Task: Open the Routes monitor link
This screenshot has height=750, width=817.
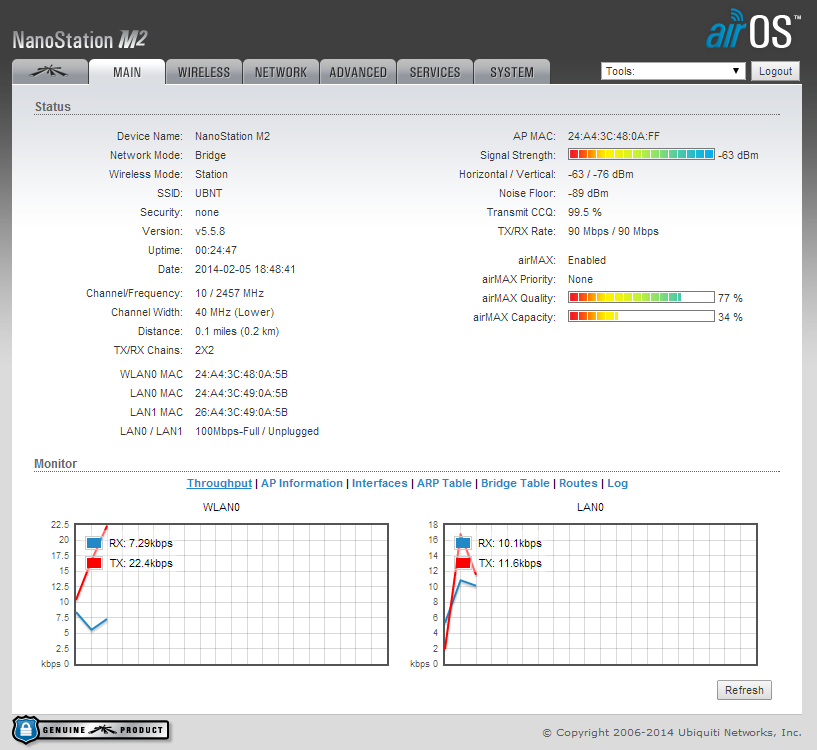Action: (x=578, y=483)
